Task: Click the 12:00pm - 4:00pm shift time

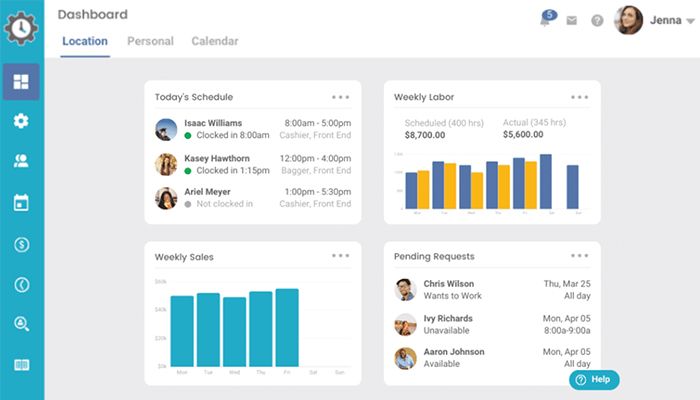Action: tap(315, 158)
